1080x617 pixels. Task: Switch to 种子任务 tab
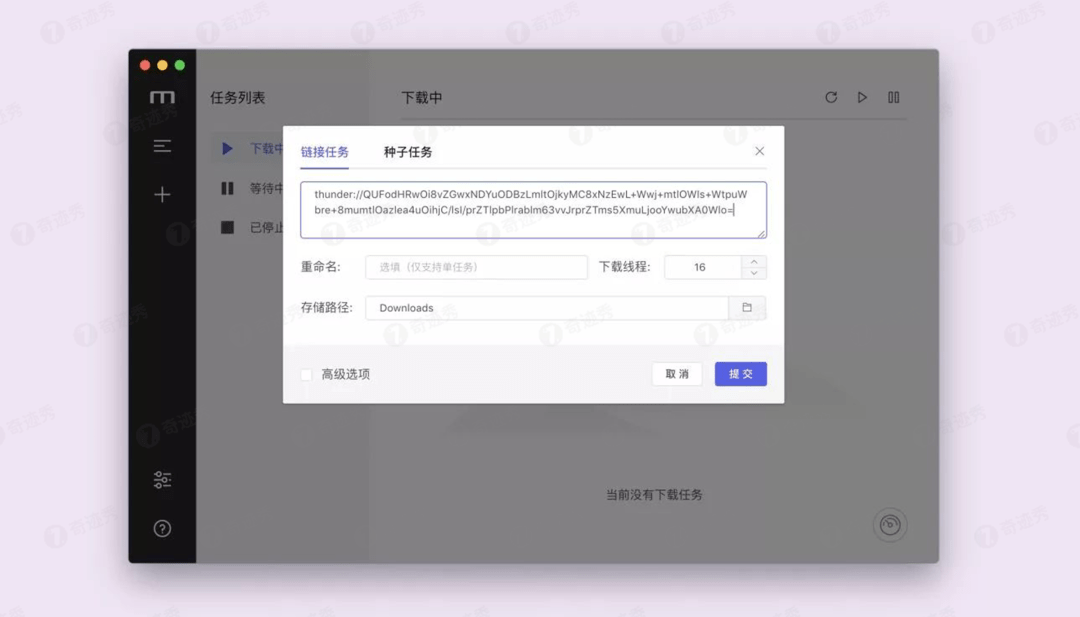[408, 151]
